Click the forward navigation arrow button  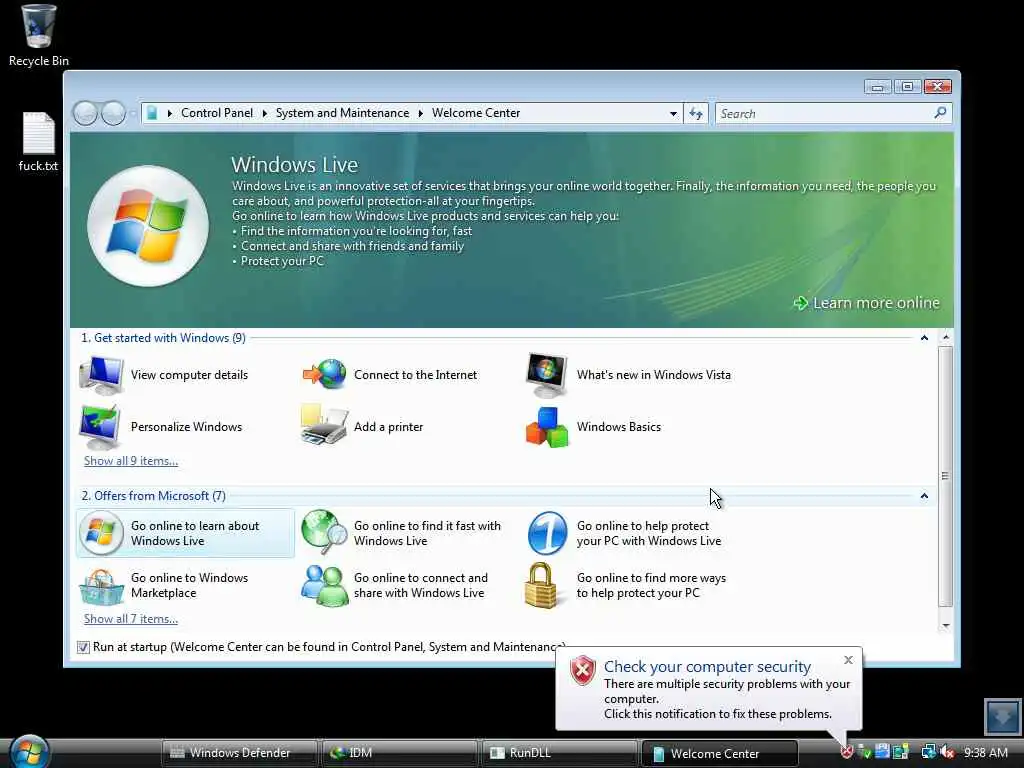coord(113,114)
